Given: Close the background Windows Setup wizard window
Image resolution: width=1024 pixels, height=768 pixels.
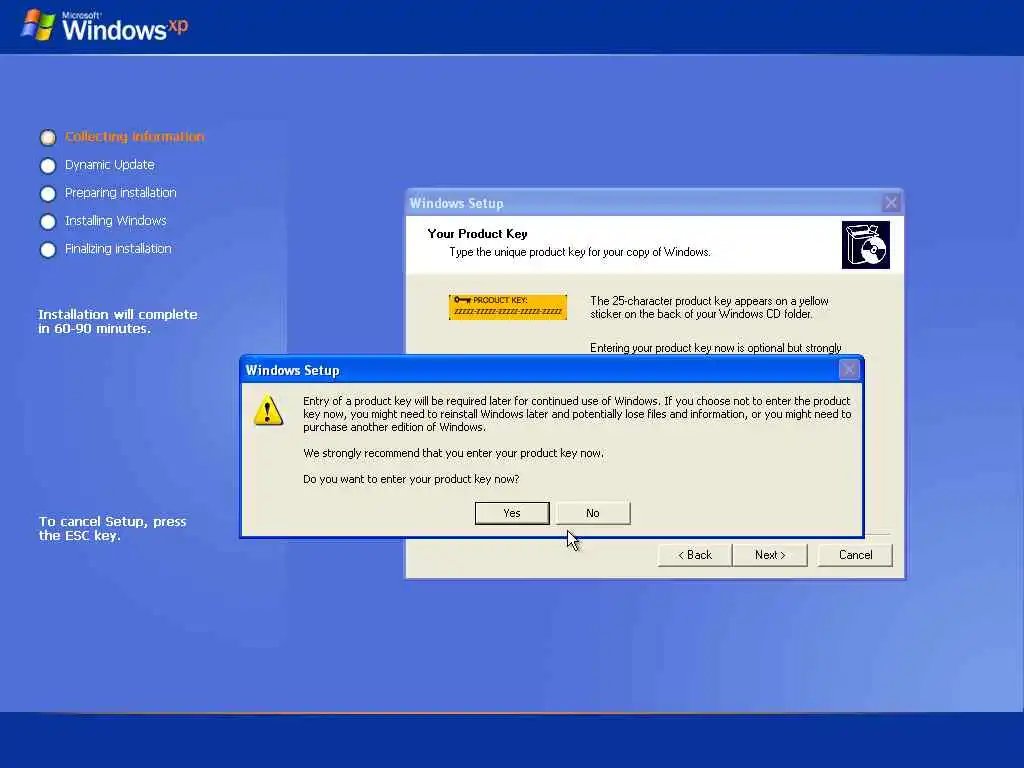Looking at the screenshot, I should point(891,203).
